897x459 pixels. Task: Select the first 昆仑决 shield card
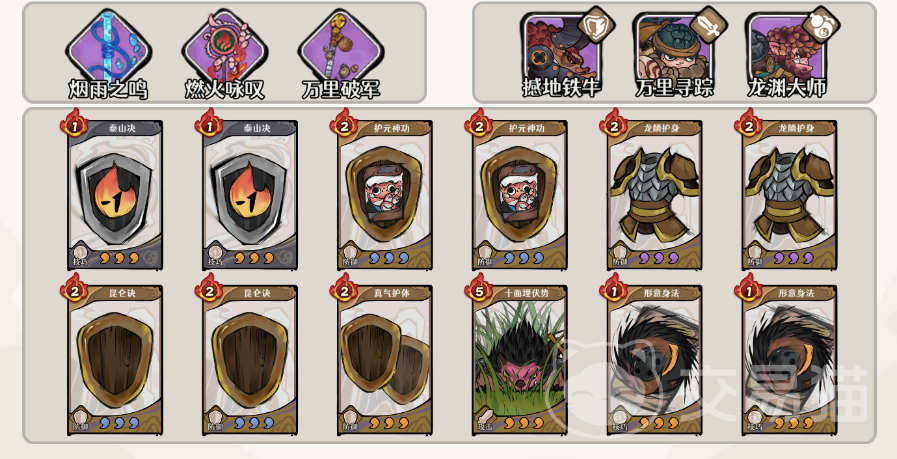click(x=115, y=360)
